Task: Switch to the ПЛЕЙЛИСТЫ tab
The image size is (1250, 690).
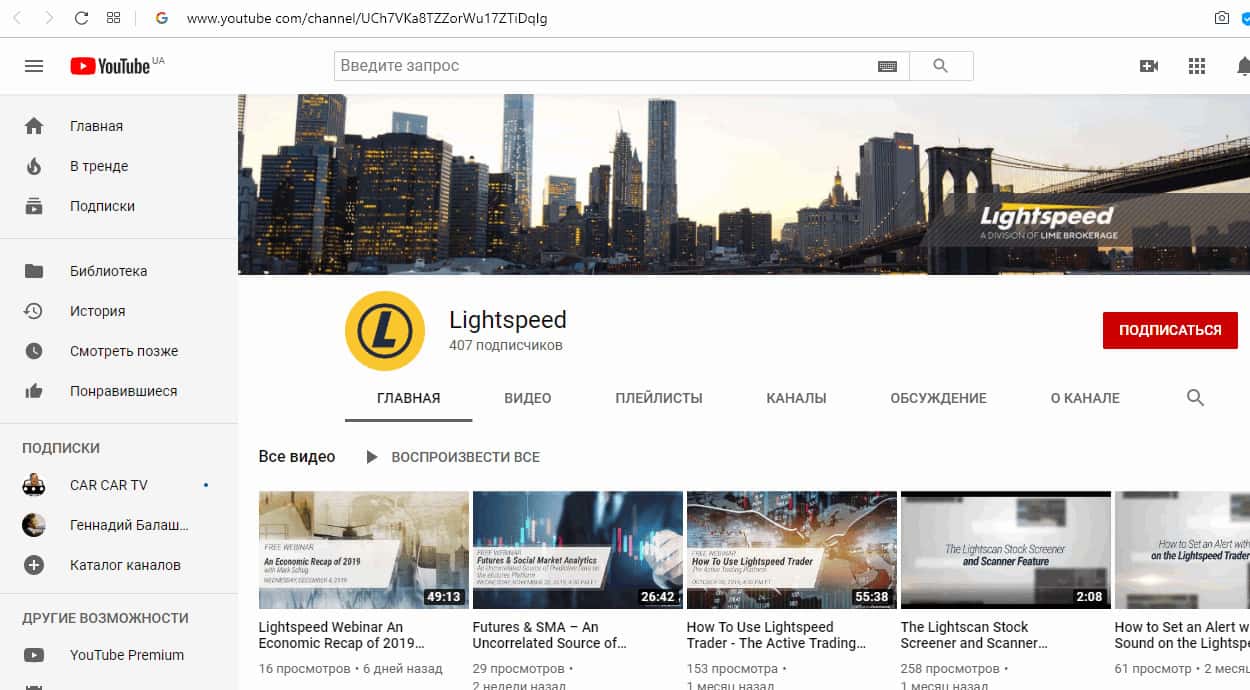Action: [659, 398]
